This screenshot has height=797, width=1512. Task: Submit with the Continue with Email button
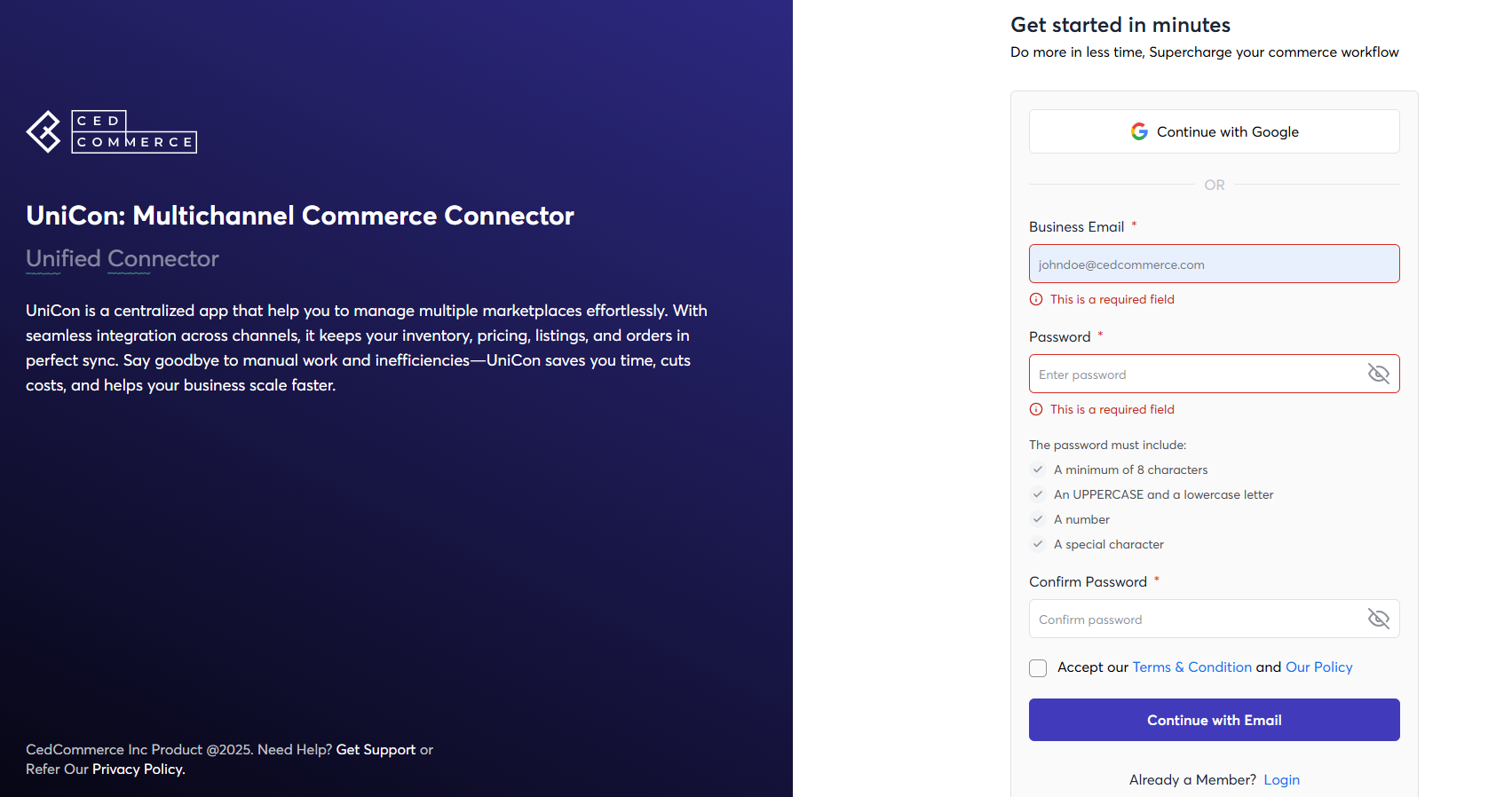1214,720
